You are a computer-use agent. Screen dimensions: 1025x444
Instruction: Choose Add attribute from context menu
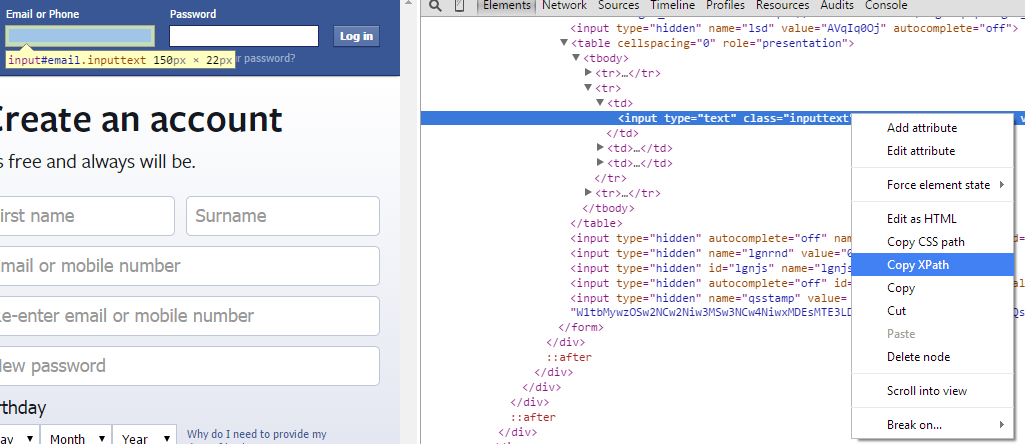933,128
